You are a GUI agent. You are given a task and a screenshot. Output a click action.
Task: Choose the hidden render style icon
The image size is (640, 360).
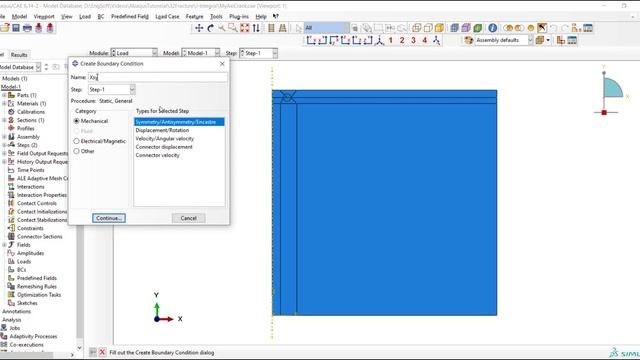428,28
